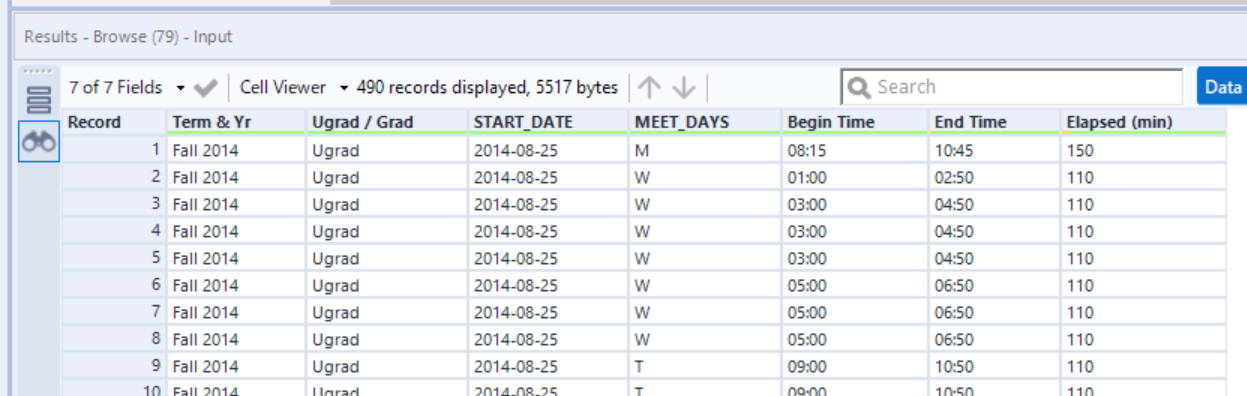
Task: Click Fall 2014 cell in record 4
Action: 236,231
